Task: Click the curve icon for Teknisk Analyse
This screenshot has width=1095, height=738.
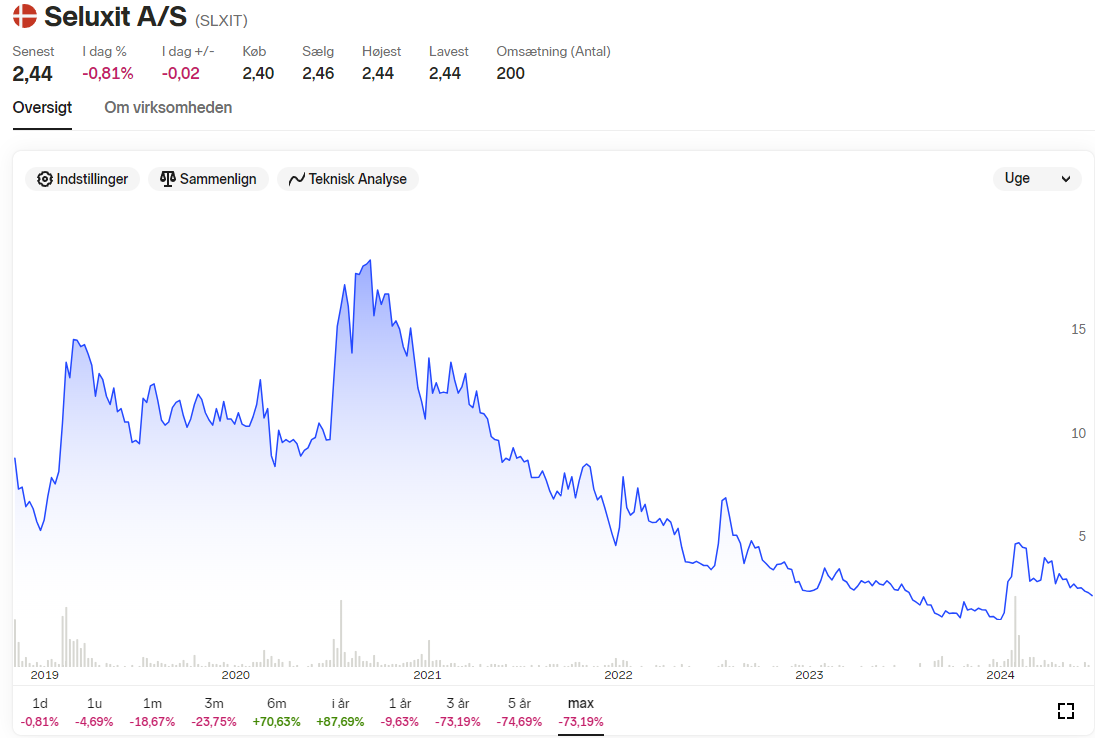Action: pyautogui.click(x=297, y=179)
